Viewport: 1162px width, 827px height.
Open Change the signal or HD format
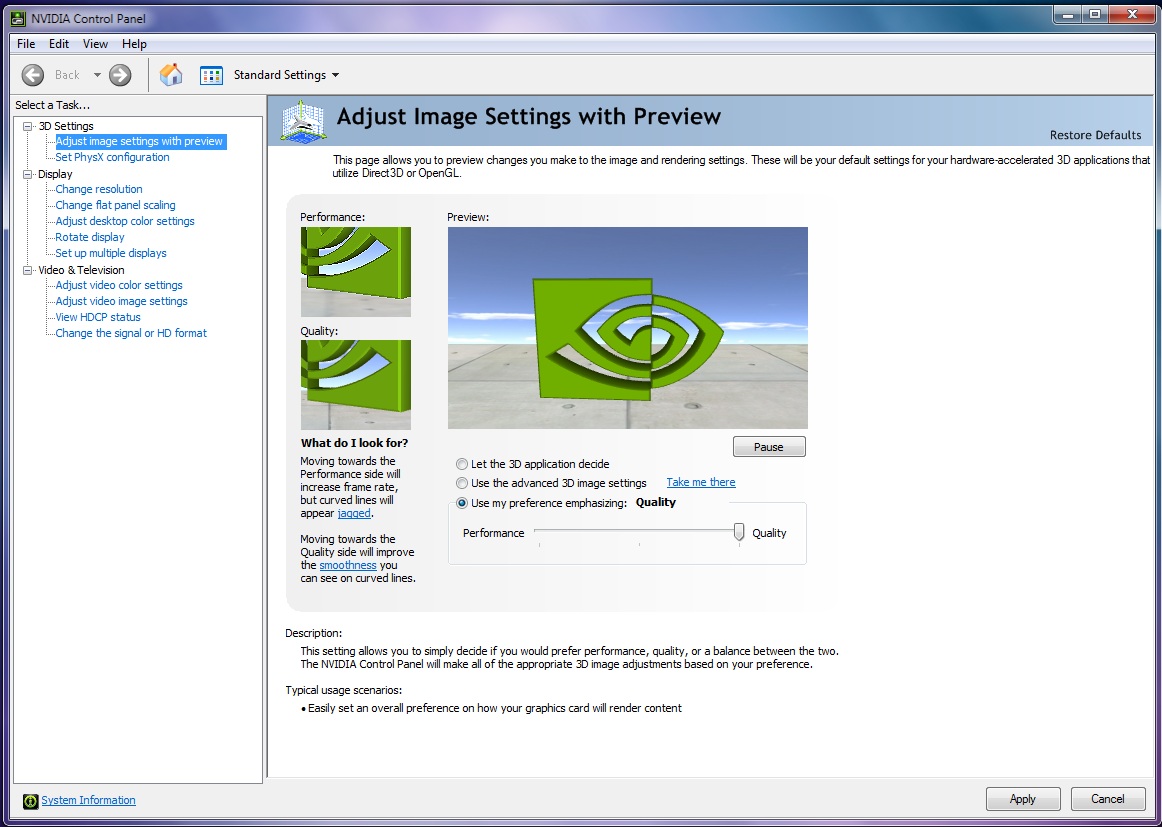(x=131, y=333)
